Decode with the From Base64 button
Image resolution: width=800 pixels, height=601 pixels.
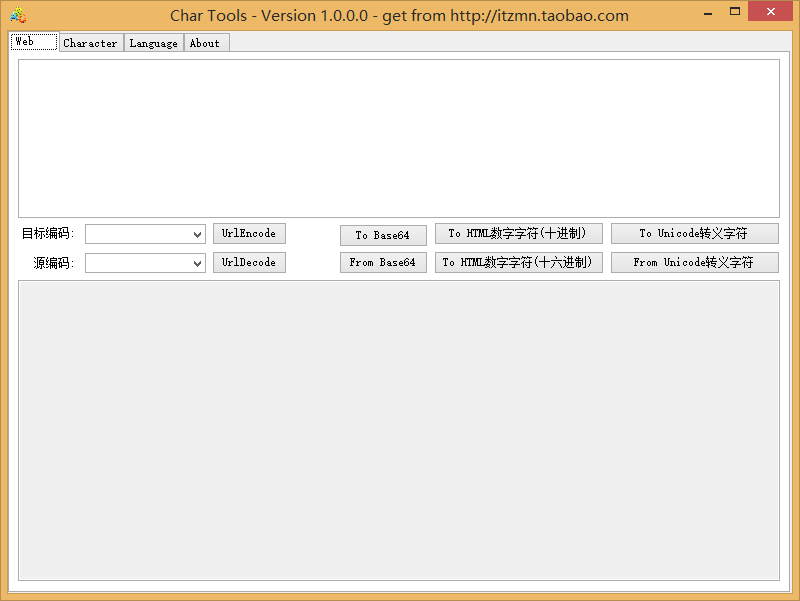tap(383, 262)
